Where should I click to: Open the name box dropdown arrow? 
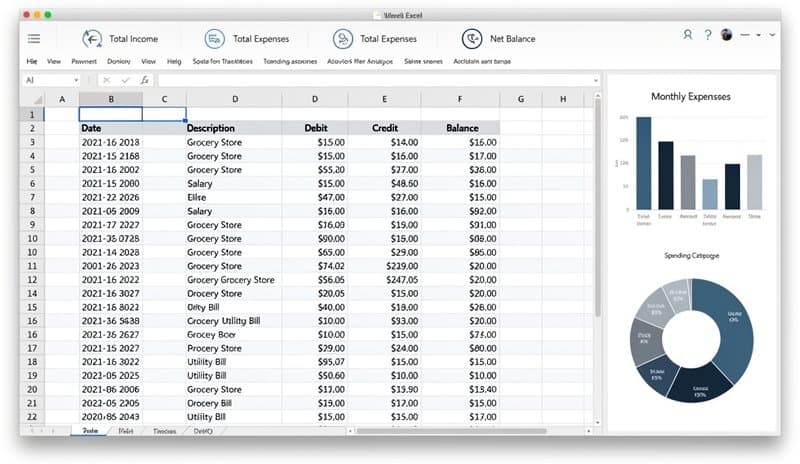pyautogui.click(x=76, y=80)
